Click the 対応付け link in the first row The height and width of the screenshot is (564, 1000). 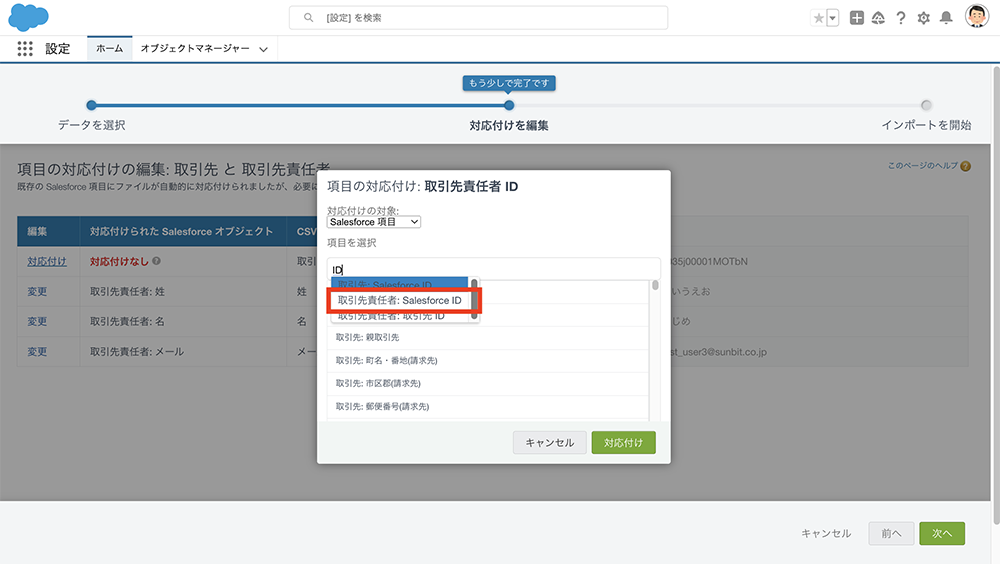tap(47, 262)
